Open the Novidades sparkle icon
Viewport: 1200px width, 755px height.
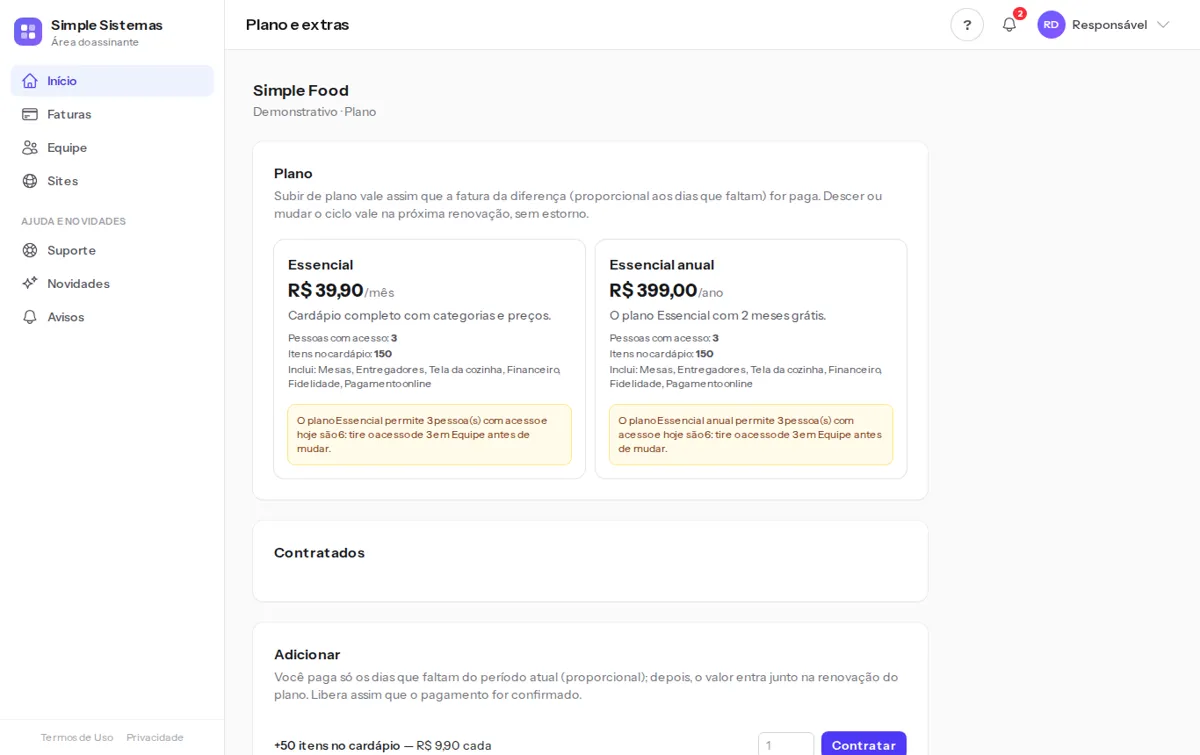point(30,283)
